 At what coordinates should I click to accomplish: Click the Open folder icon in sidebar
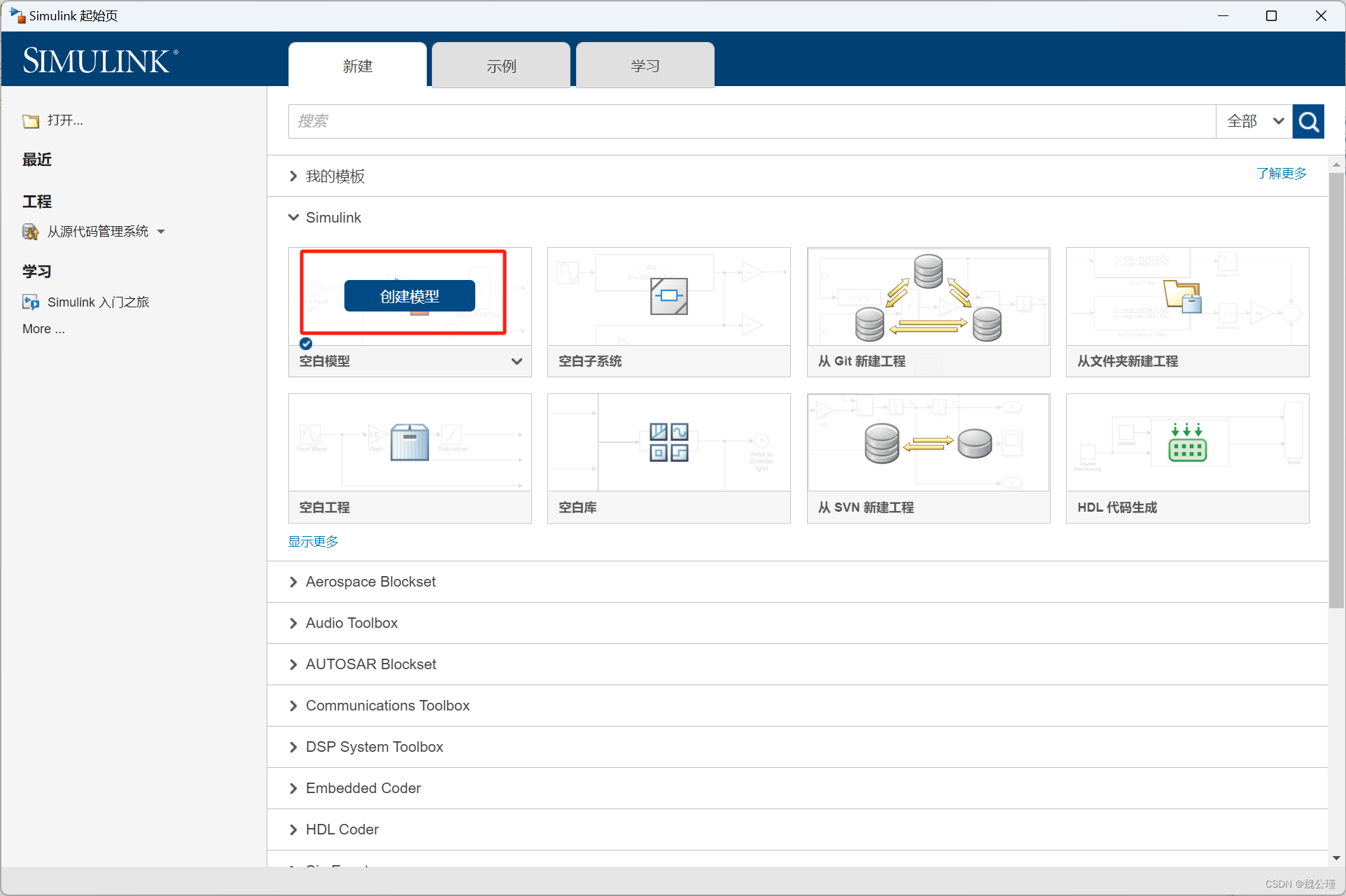click(31, 121)
